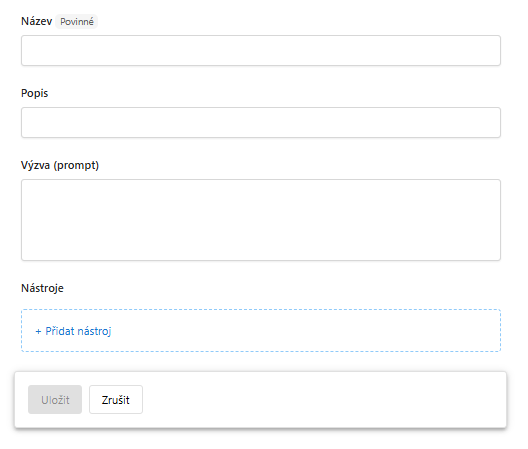This screenshot has height=449, width=528.
Task: Click the word nástroj in the add link
Action: point(94,331)
